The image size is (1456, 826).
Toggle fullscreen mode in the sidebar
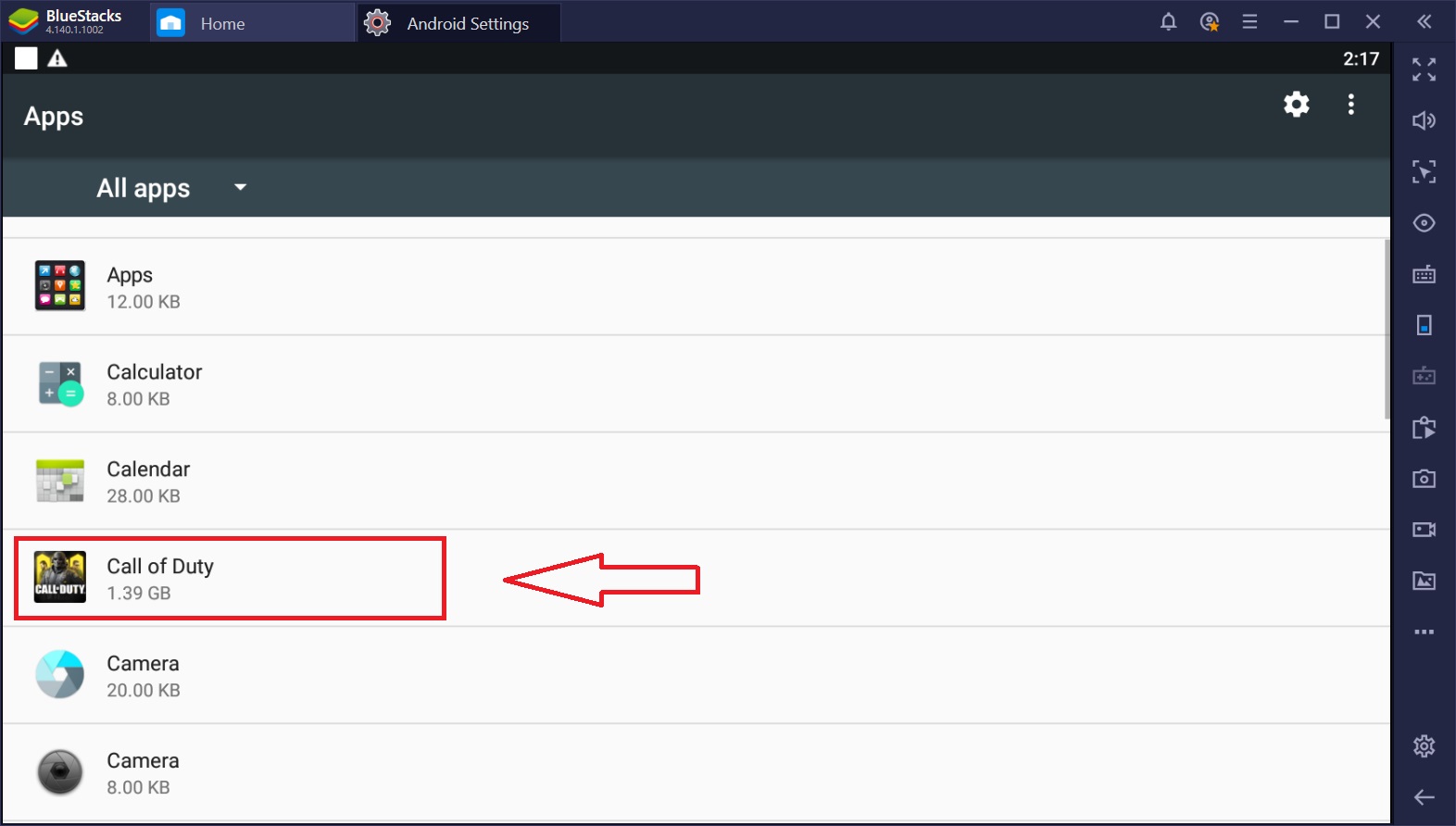1424,69
